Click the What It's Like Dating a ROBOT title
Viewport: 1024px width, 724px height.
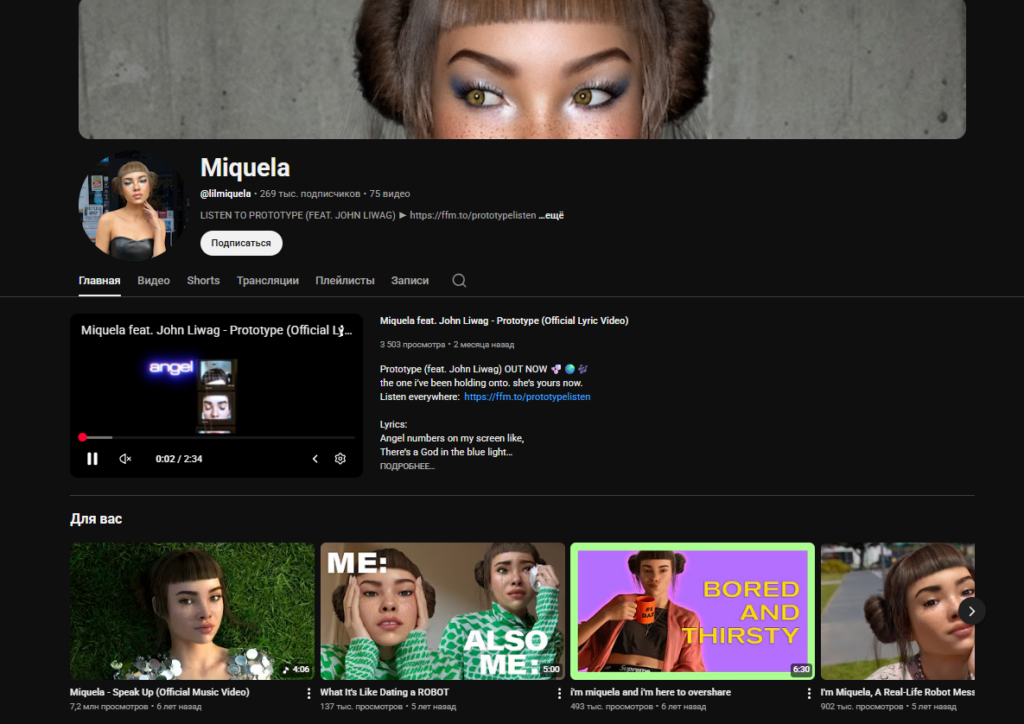tap(385, 692)
